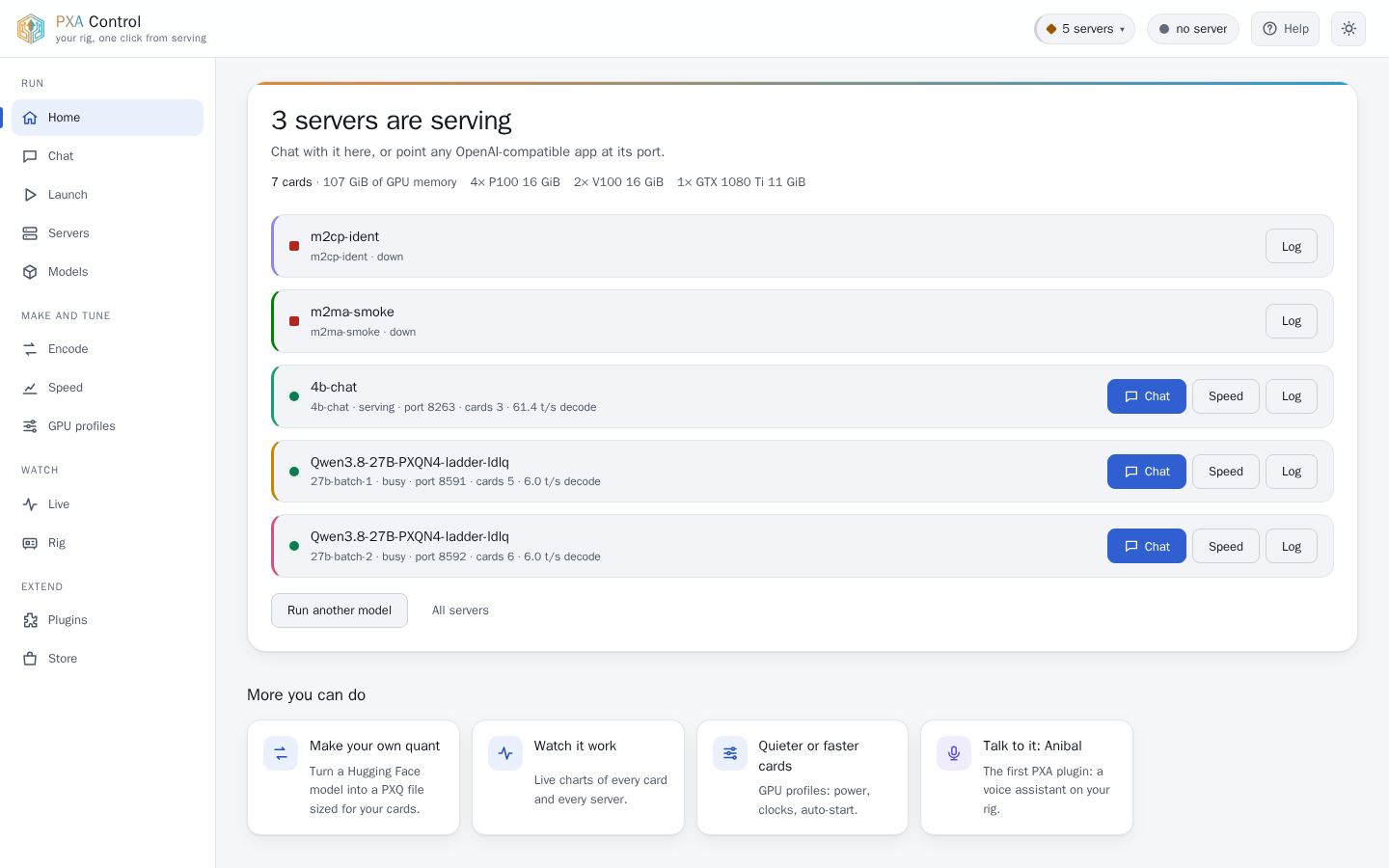1389x868 pixels.
Task: Click the Rig card icon in sidebar
Action: click(x=30, y=543)
